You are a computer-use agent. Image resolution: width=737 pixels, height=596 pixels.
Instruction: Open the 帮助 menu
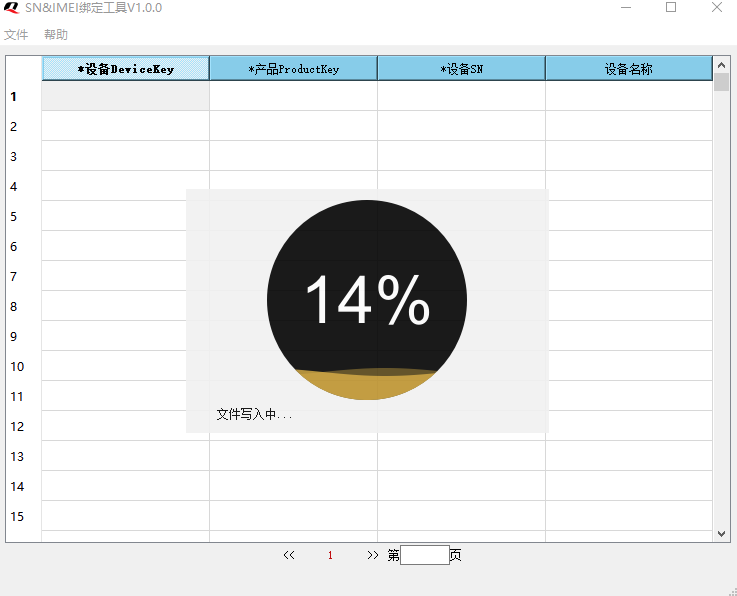tap(56, 35)
